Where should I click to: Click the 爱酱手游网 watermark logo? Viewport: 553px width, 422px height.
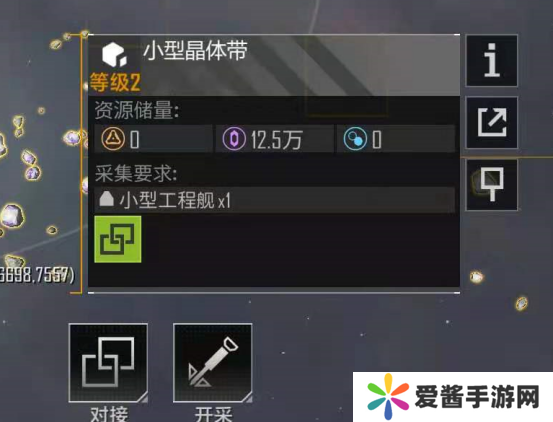tap(453, 397)
